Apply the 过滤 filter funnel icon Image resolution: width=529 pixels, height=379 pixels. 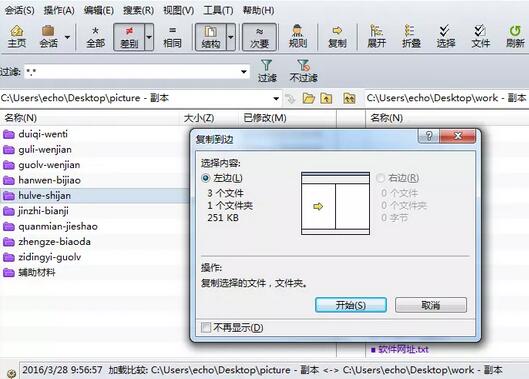tap(267, 71)
